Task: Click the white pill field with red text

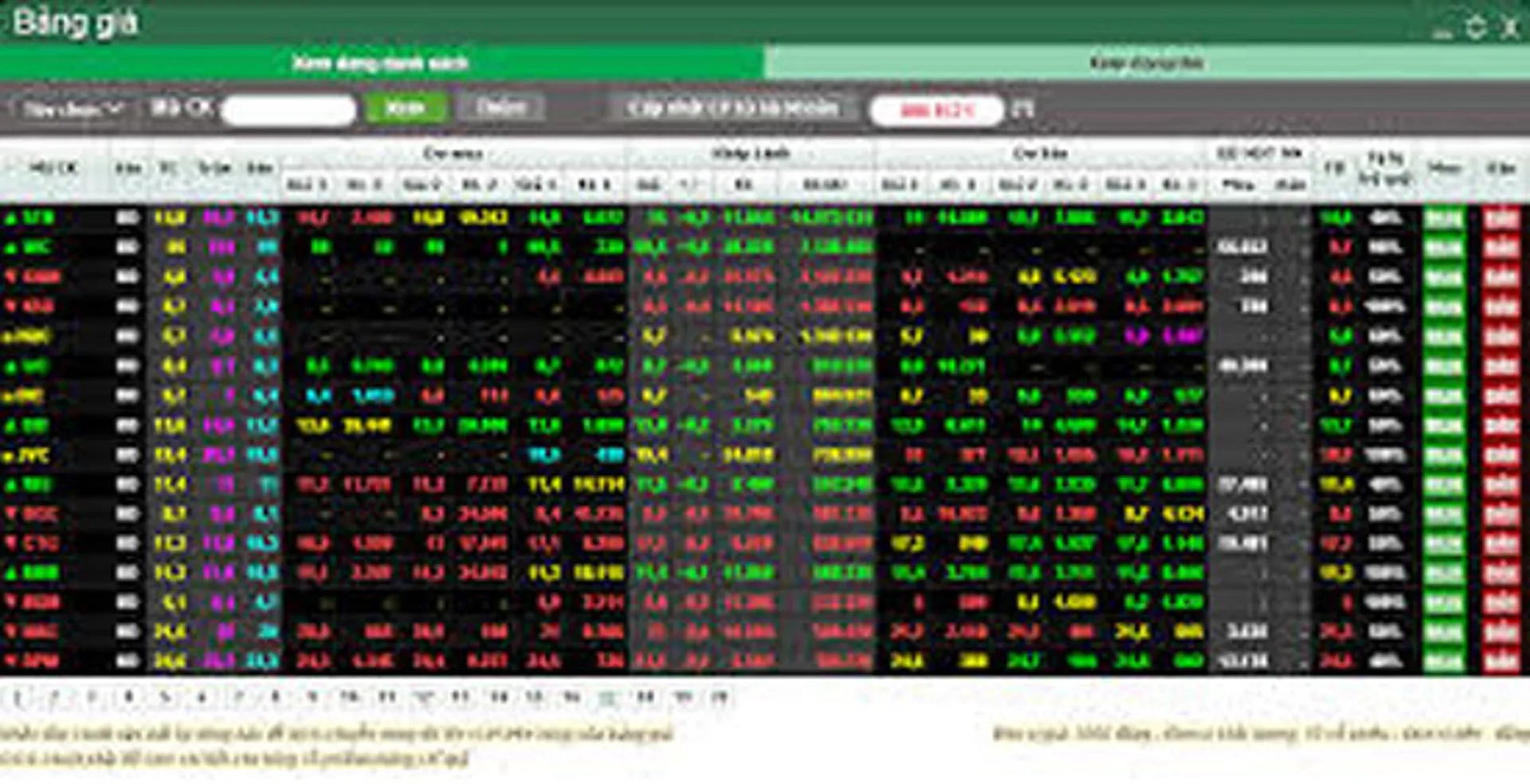Action: pos(937,110)
